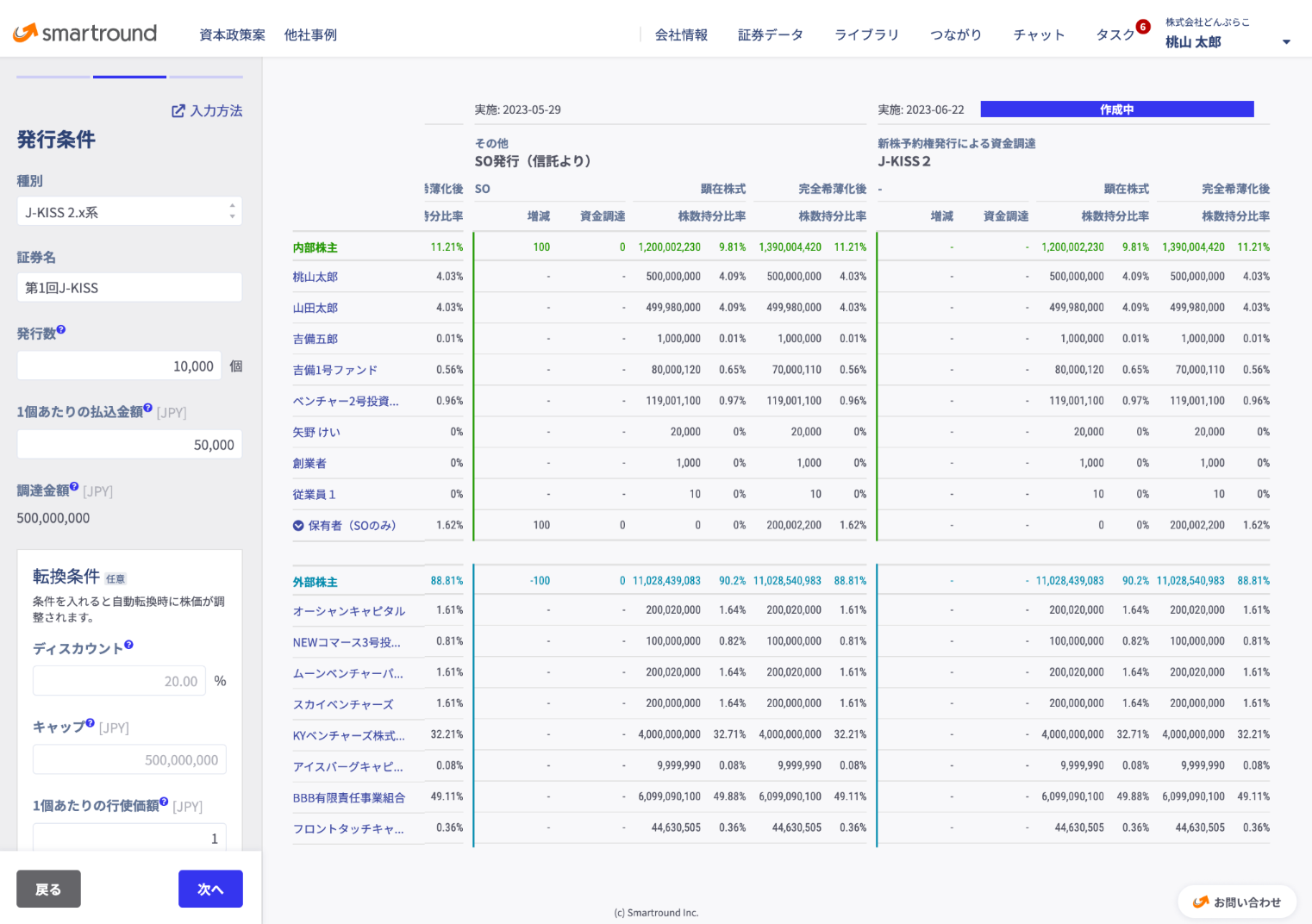Go to 他社事例
Viewport: 1312px width, 924px height.
(x=310, y=35)
